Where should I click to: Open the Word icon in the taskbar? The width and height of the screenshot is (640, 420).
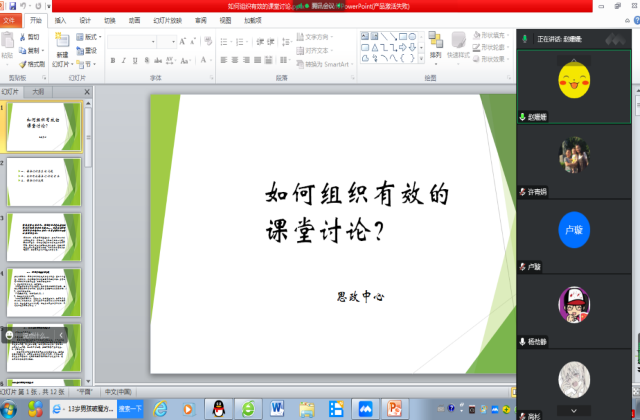[276, 408]
